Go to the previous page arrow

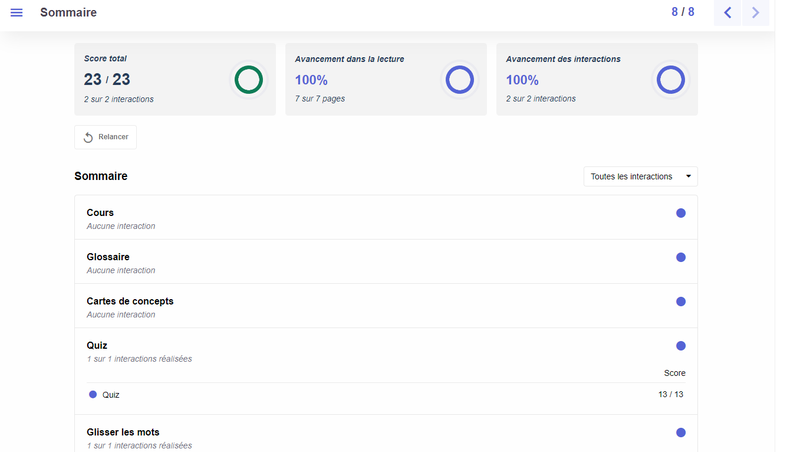[727, 13]
